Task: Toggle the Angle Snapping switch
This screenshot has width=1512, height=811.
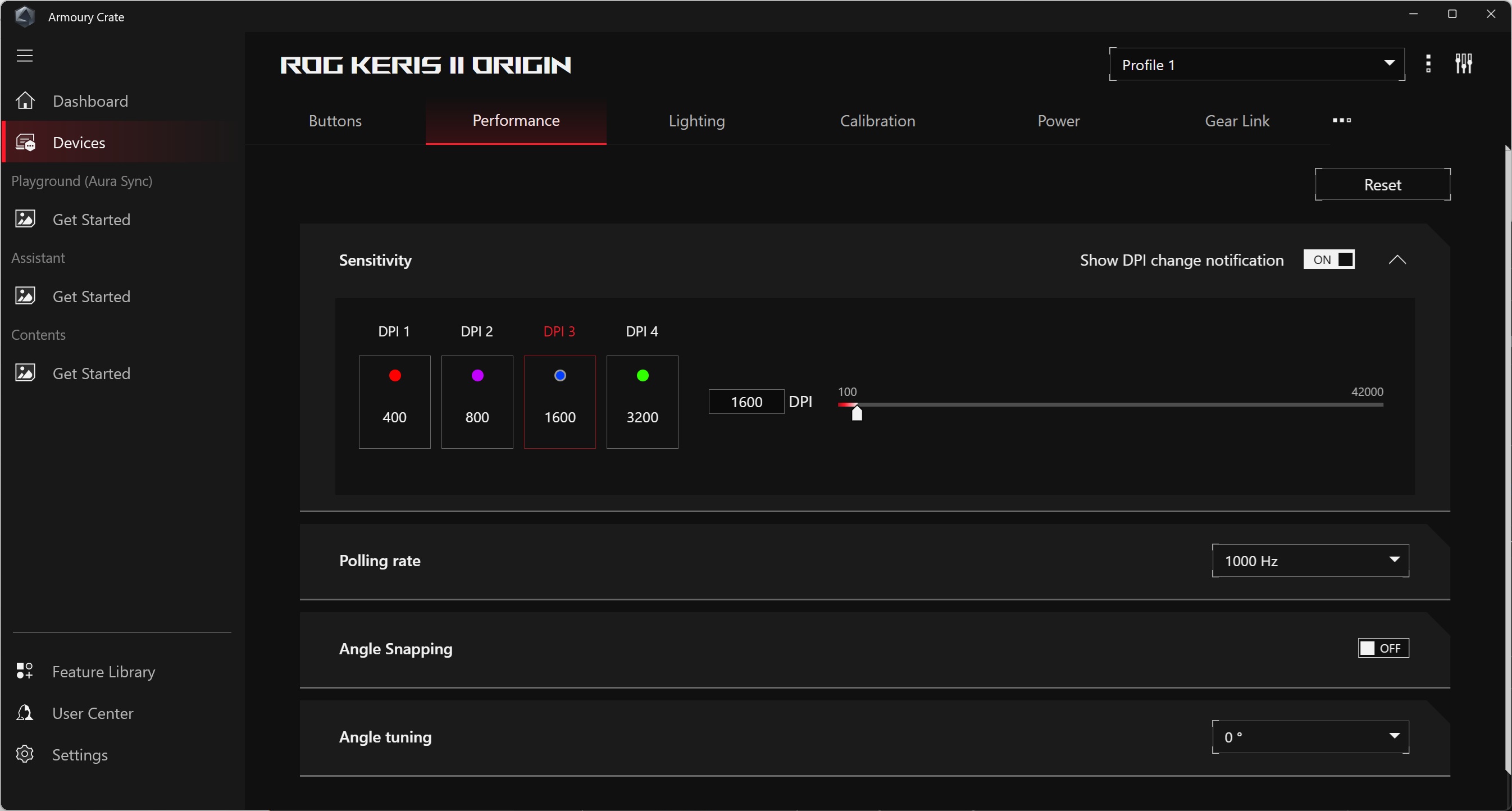Action: click(1383, 648)
